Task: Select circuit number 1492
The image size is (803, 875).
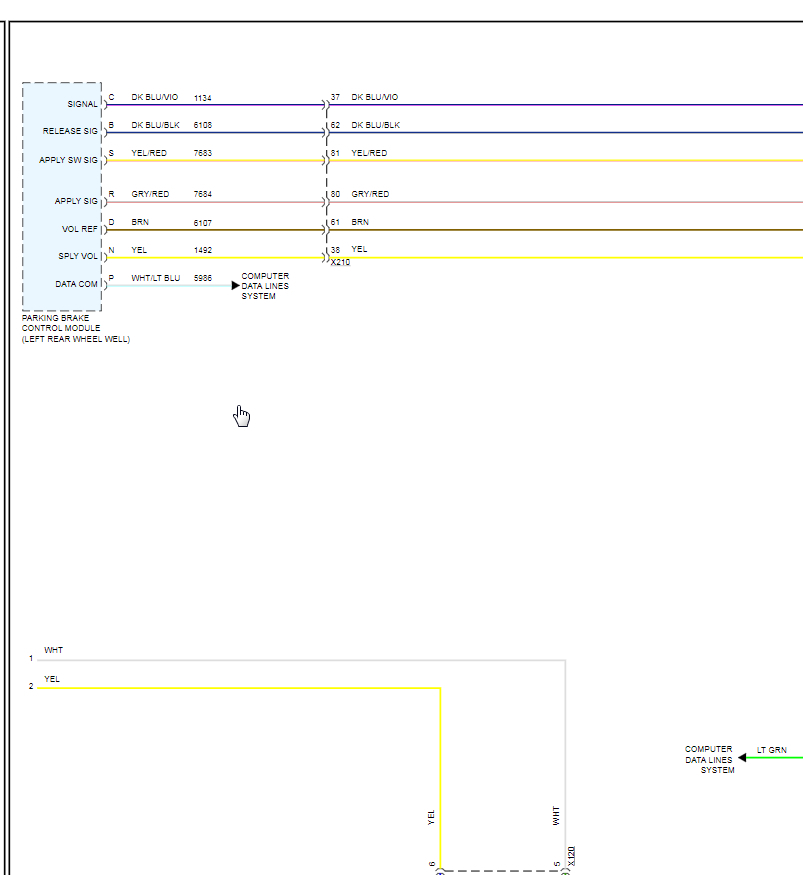Action: click(203, 250)
